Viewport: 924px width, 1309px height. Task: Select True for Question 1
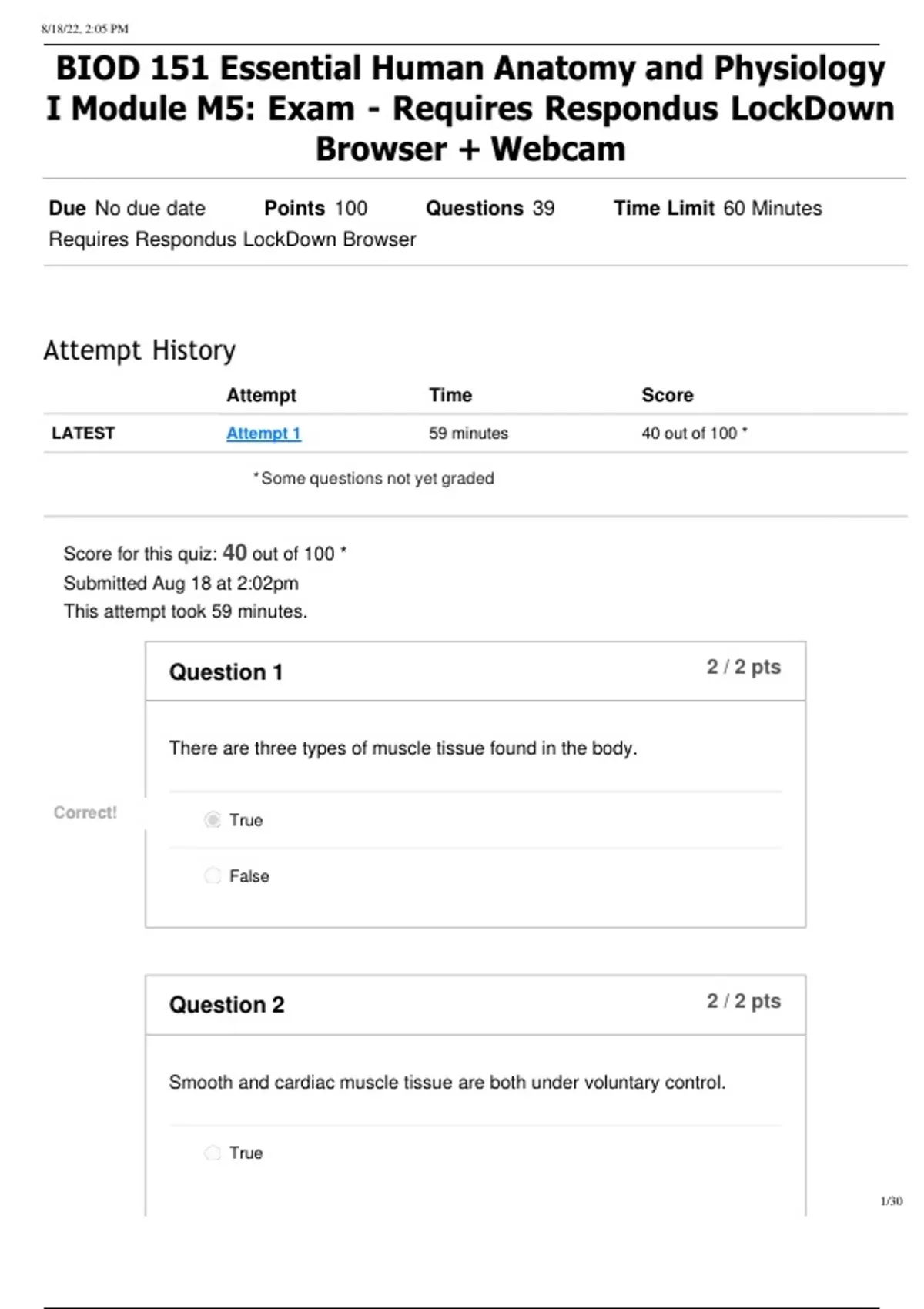[x=213, y=819]
